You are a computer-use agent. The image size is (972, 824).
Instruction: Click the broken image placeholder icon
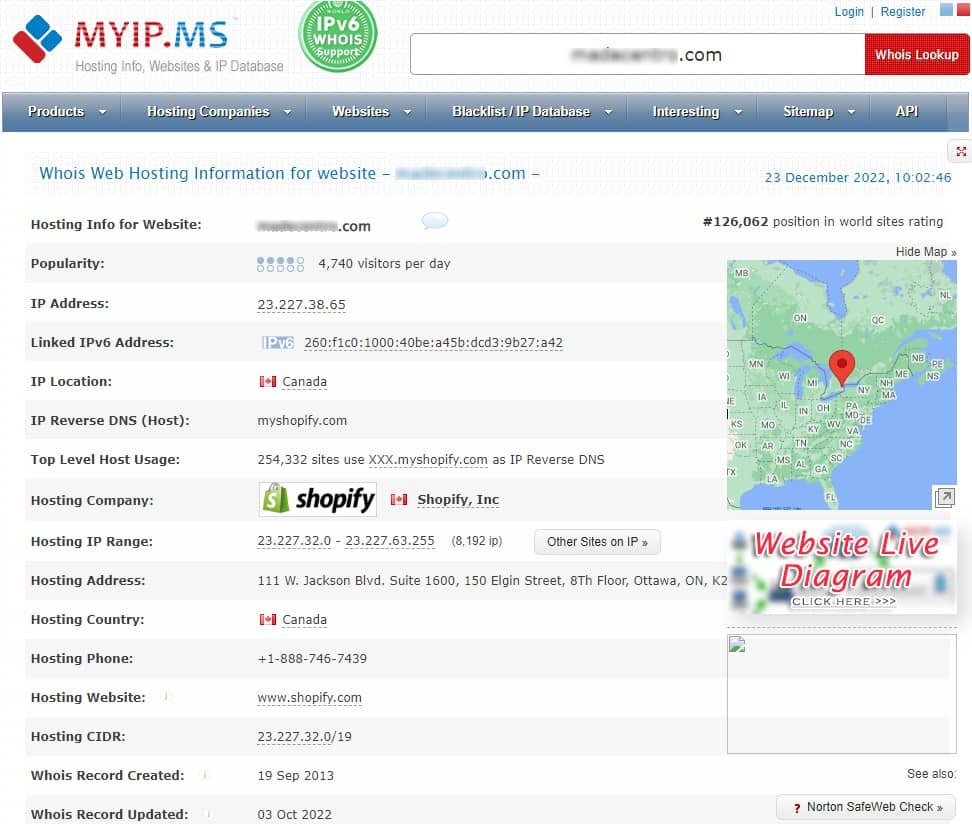click(737, 645)
